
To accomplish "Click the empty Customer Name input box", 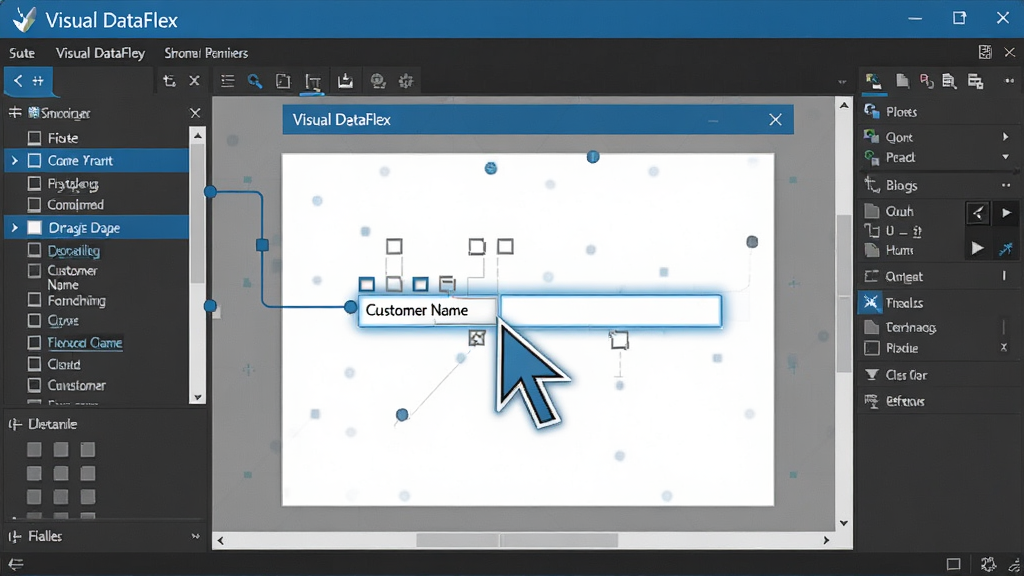I will (x=611, y=310).
